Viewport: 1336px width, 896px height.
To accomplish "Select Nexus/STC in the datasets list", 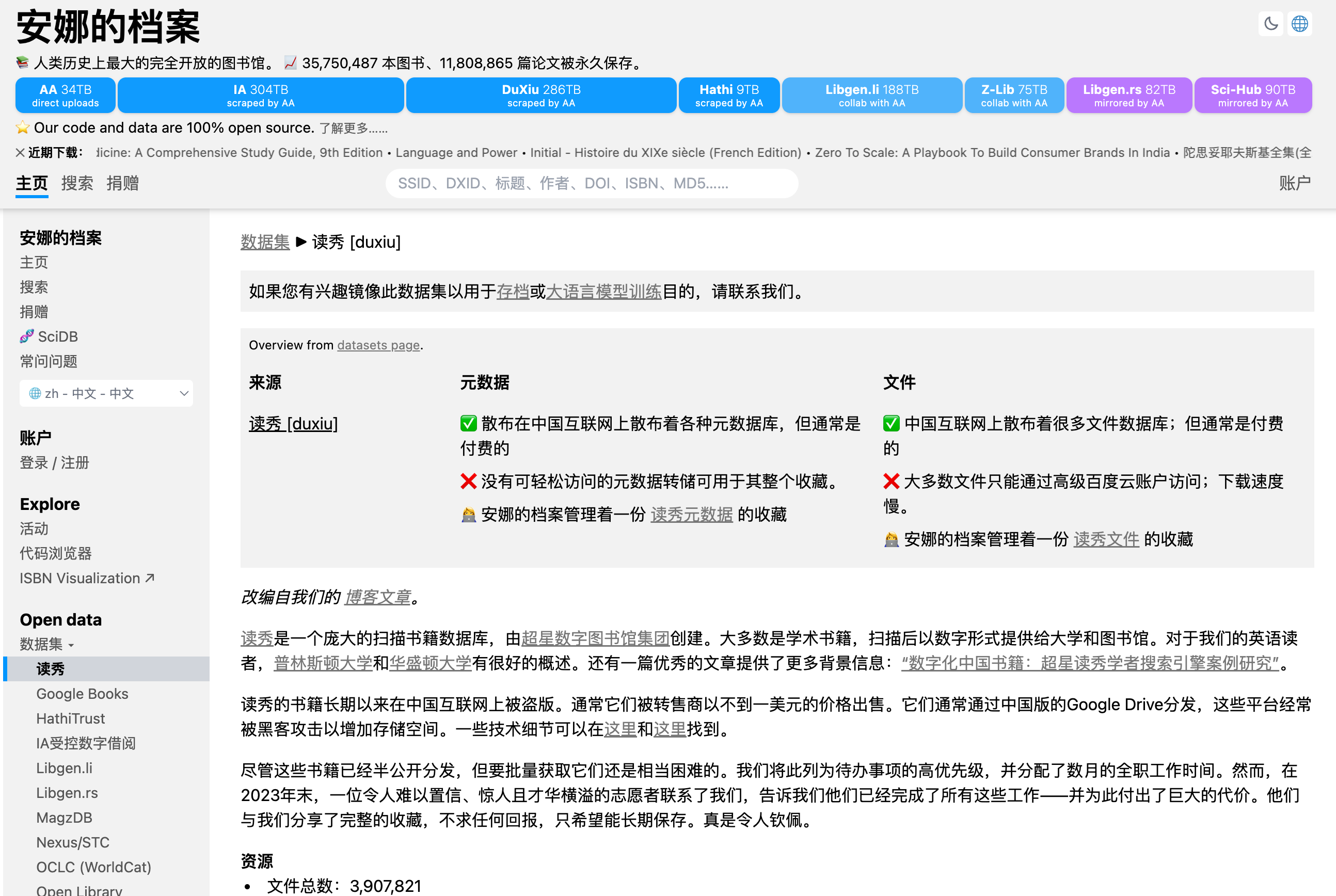I will (x=73, y=842).
